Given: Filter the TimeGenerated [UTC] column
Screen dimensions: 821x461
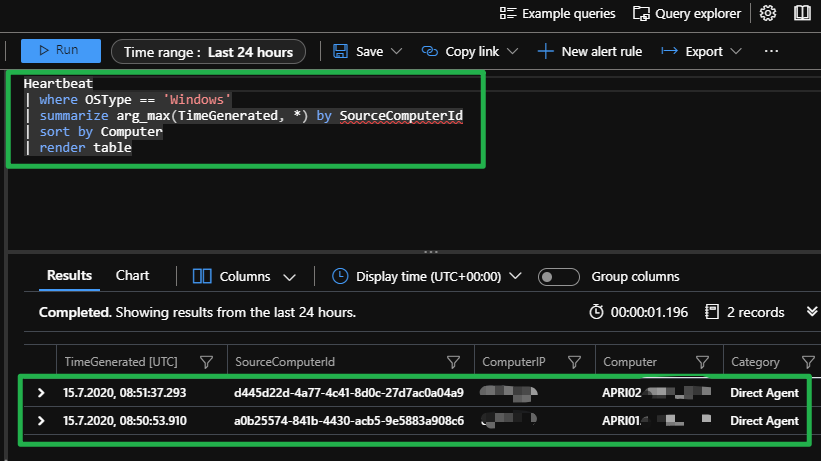Looking at the screenshot, I should 206,362.
